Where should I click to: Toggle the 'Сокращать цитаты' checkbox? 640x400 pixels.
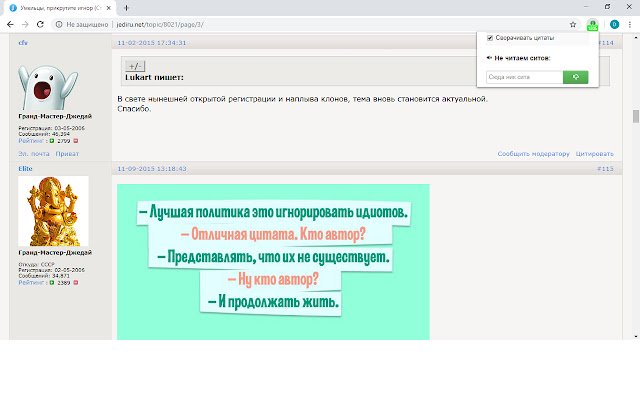[490, 38]
